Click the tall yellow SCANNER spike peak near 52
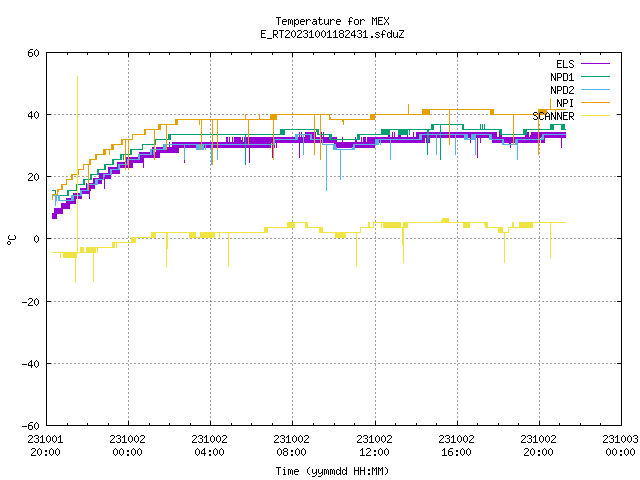This screenshot has width=640, height=480. pos(78,77)
